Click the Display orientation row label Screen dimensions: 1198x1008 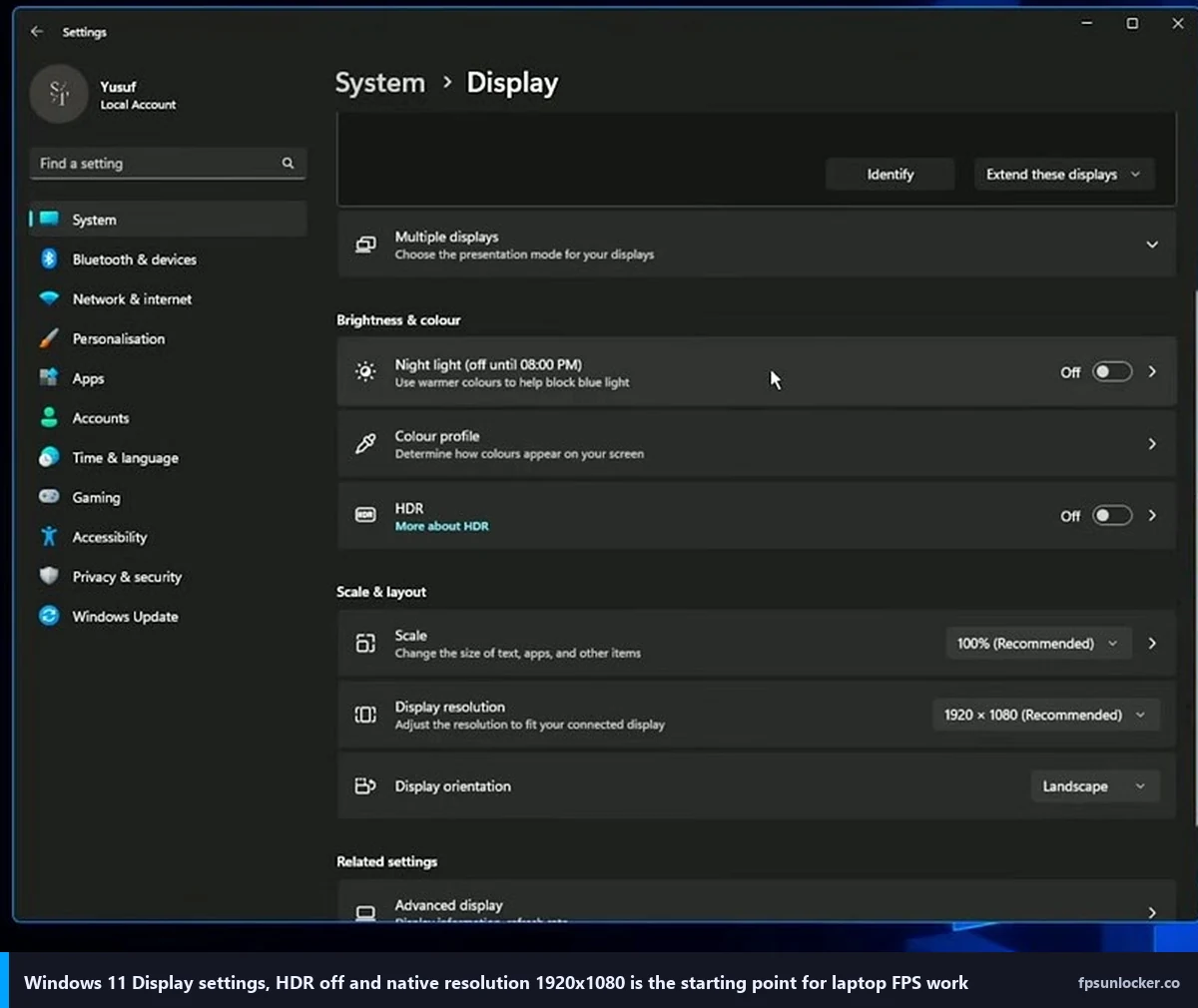pyautogui.click(x=452, y=786)
